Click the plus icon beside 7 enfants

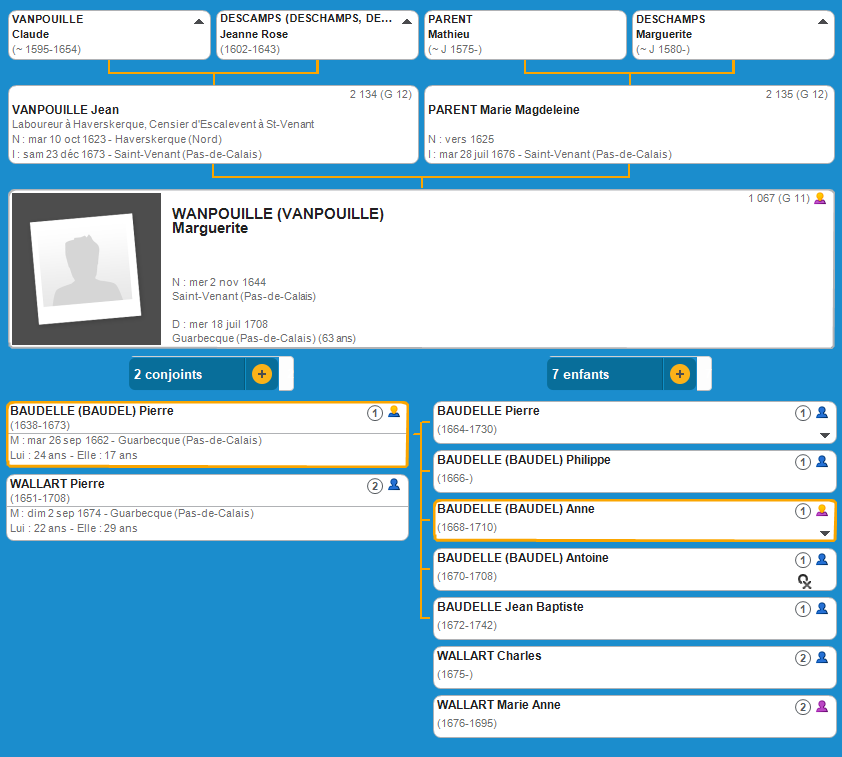(x=679, y=374)
